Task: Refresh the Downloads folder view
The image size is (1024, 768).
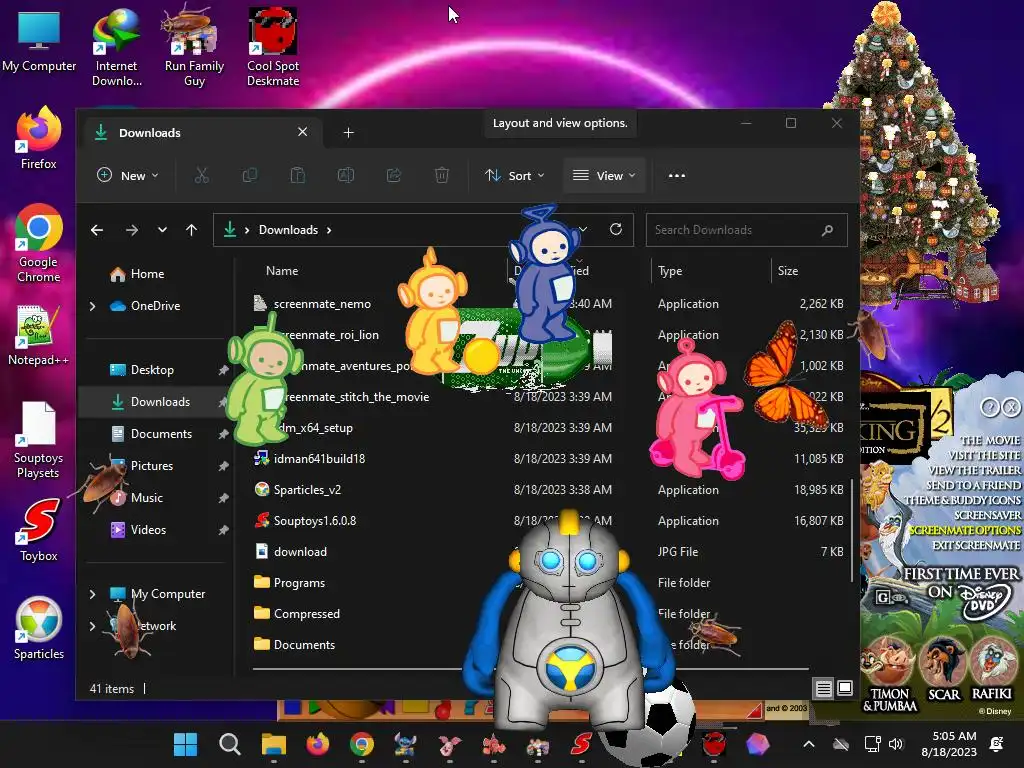Action: 616,229
